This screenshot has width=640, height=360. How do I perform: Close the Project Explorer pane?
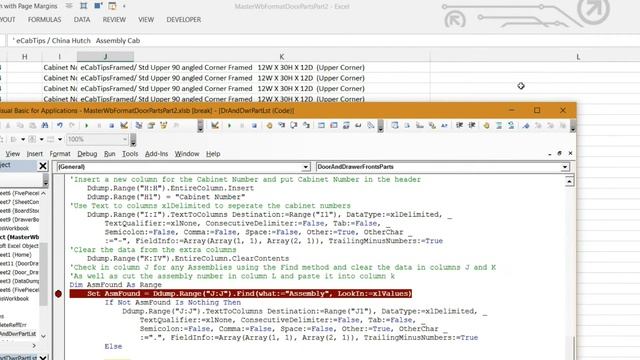(43, 166)
